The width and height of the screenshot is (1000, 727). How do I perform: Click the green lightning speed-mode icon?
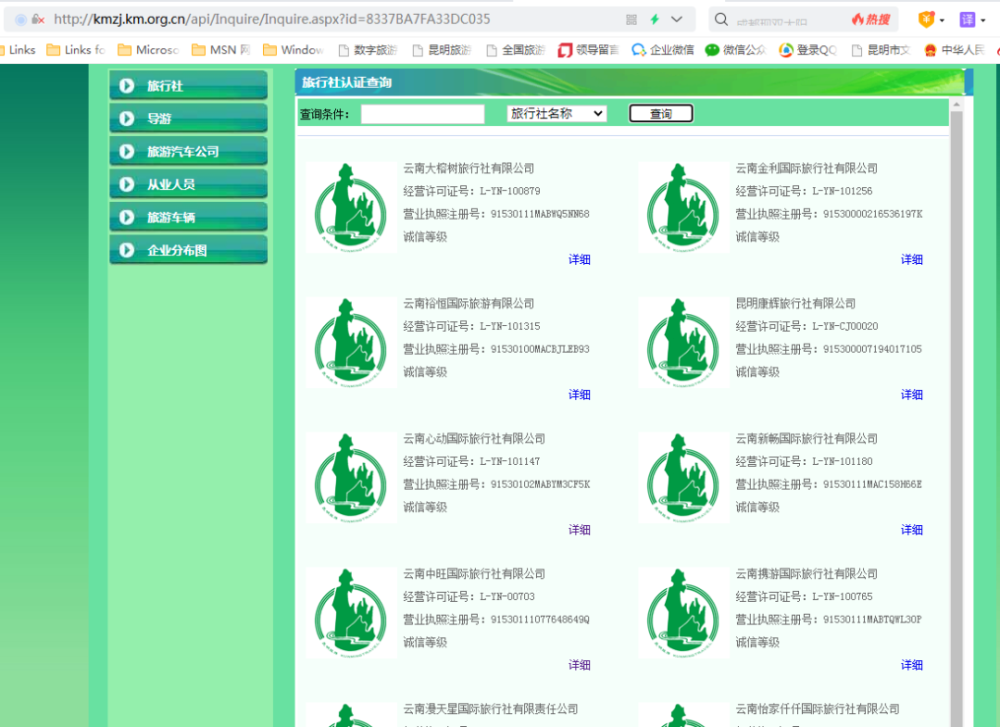click(x=654, y=19)
